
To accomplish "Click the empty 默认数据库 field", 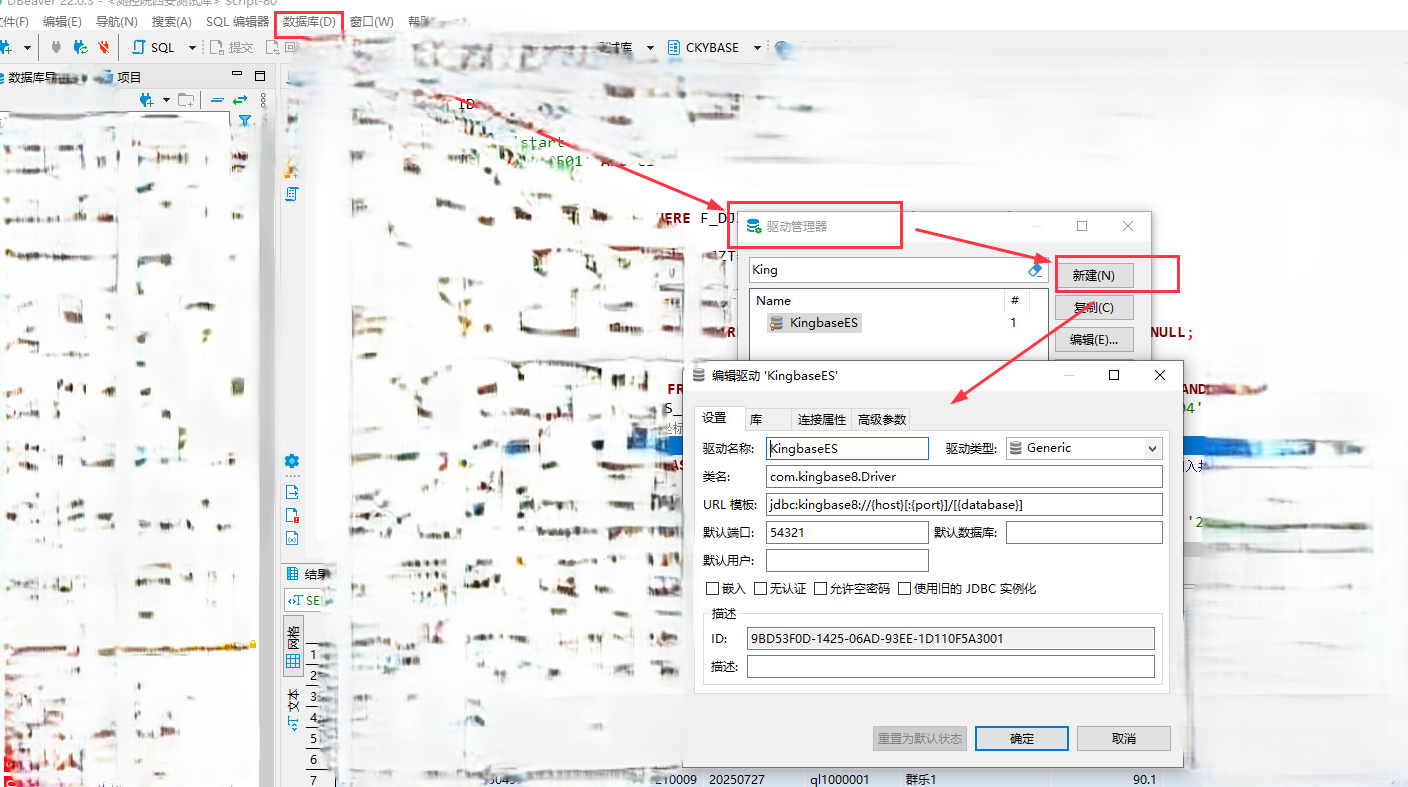I will [1084, 533].
